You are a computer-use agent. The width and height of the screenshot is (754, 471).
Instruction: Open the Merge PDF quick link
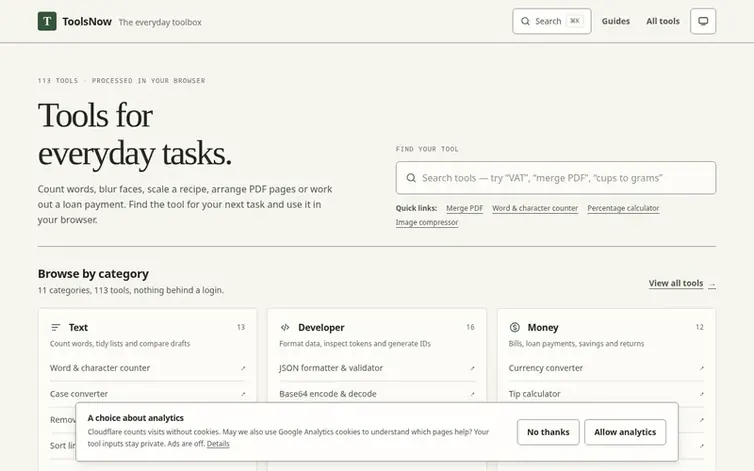point(465,208)
